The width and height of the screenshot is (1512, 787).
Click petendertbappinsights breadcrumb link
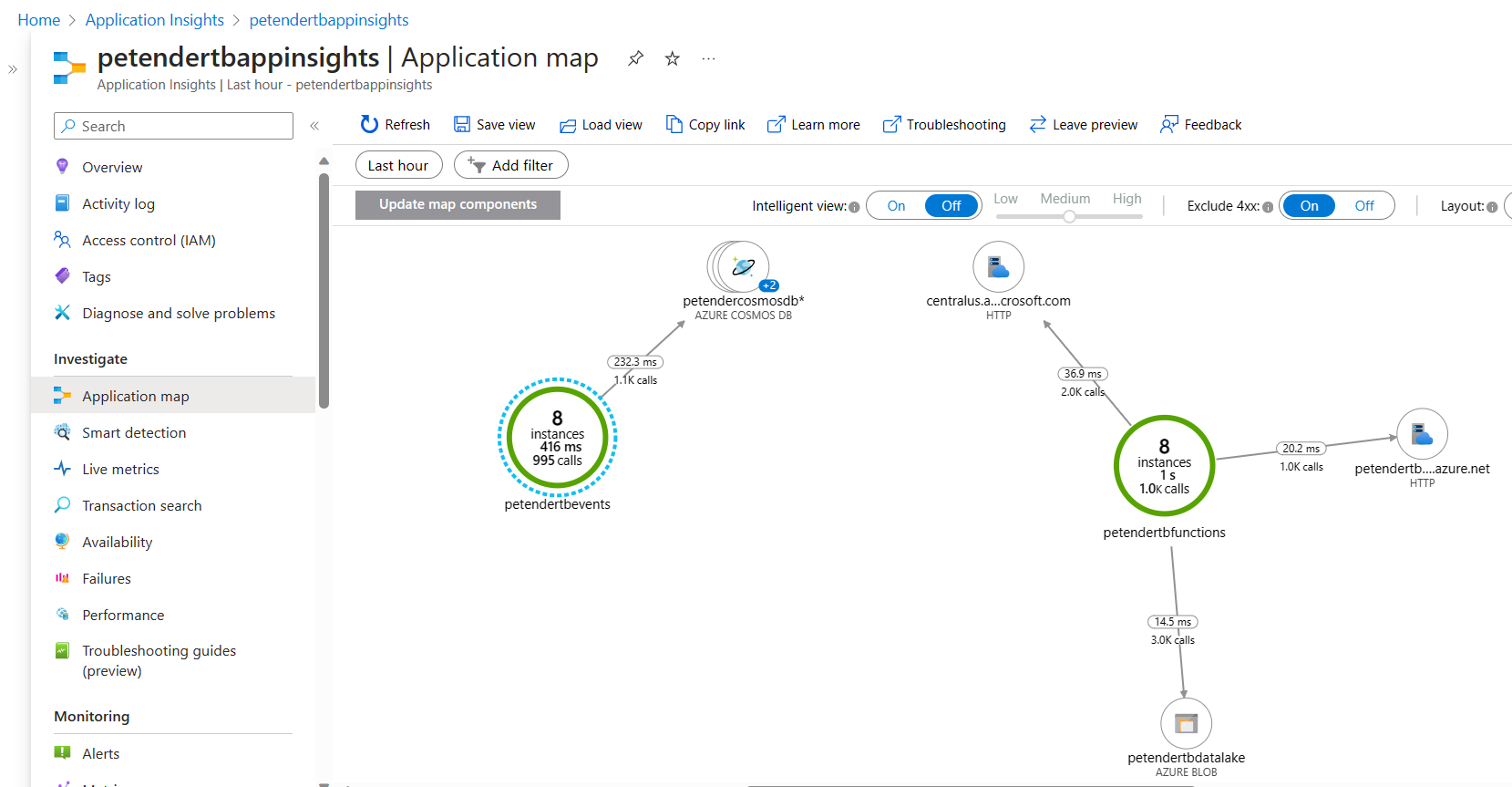(329, 20)
